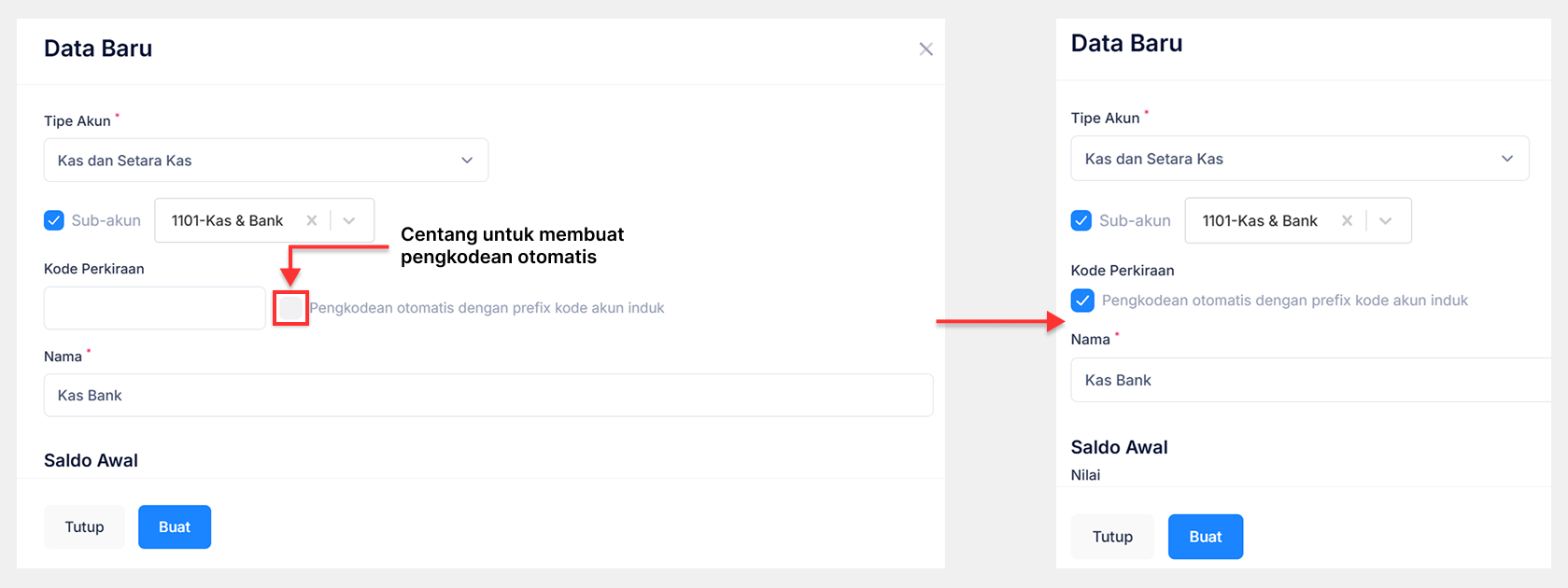Focus the Nama field in left dialog
The height and width of the screenshot is (588, 1568).
(x=487, y=396)
